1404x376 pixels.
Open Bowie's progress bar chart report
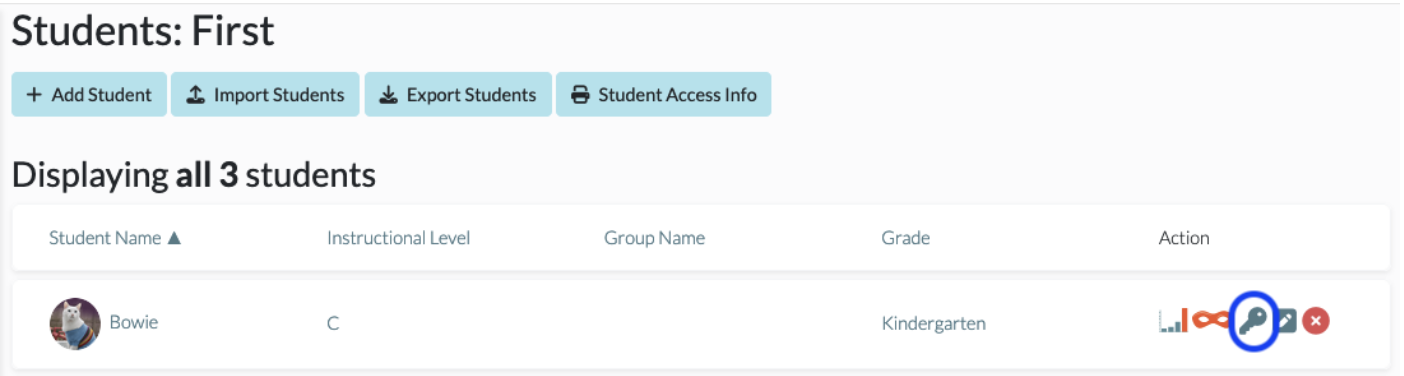(1173, 321)
